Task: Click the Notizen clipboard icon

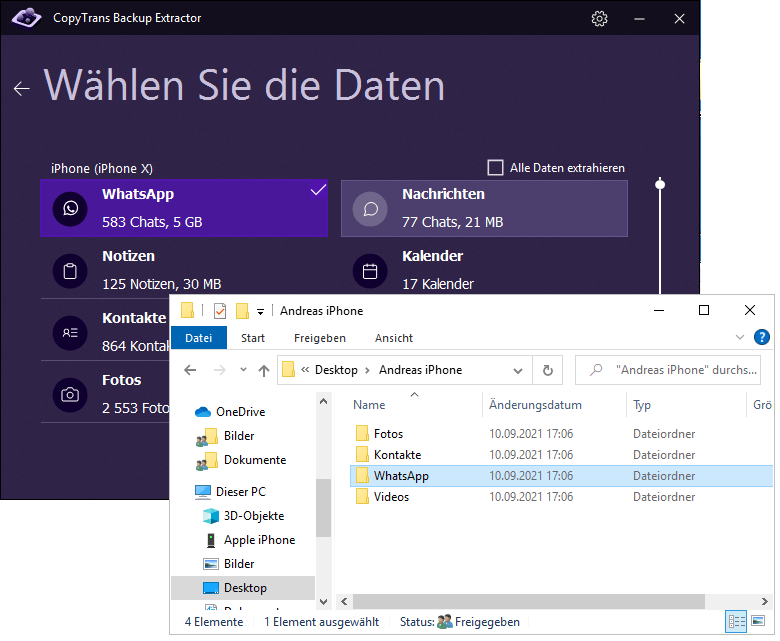Action: point(70,271)
